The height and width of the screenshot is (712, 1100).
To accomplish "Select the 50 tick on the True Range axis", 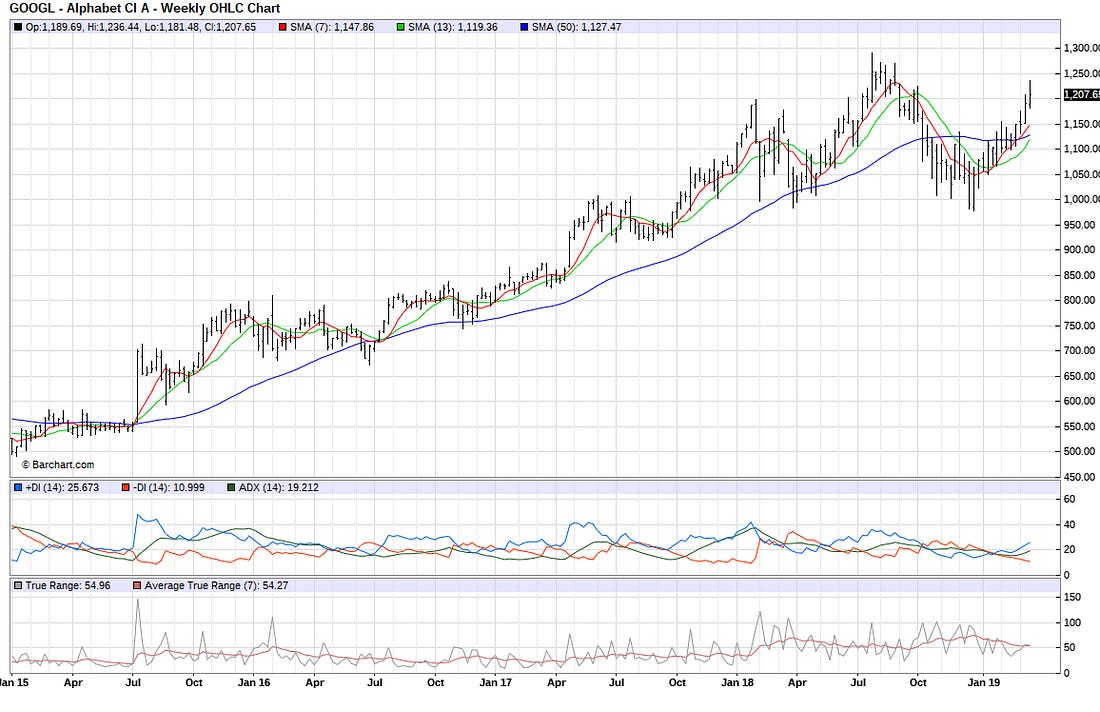I will (1070, 648).
